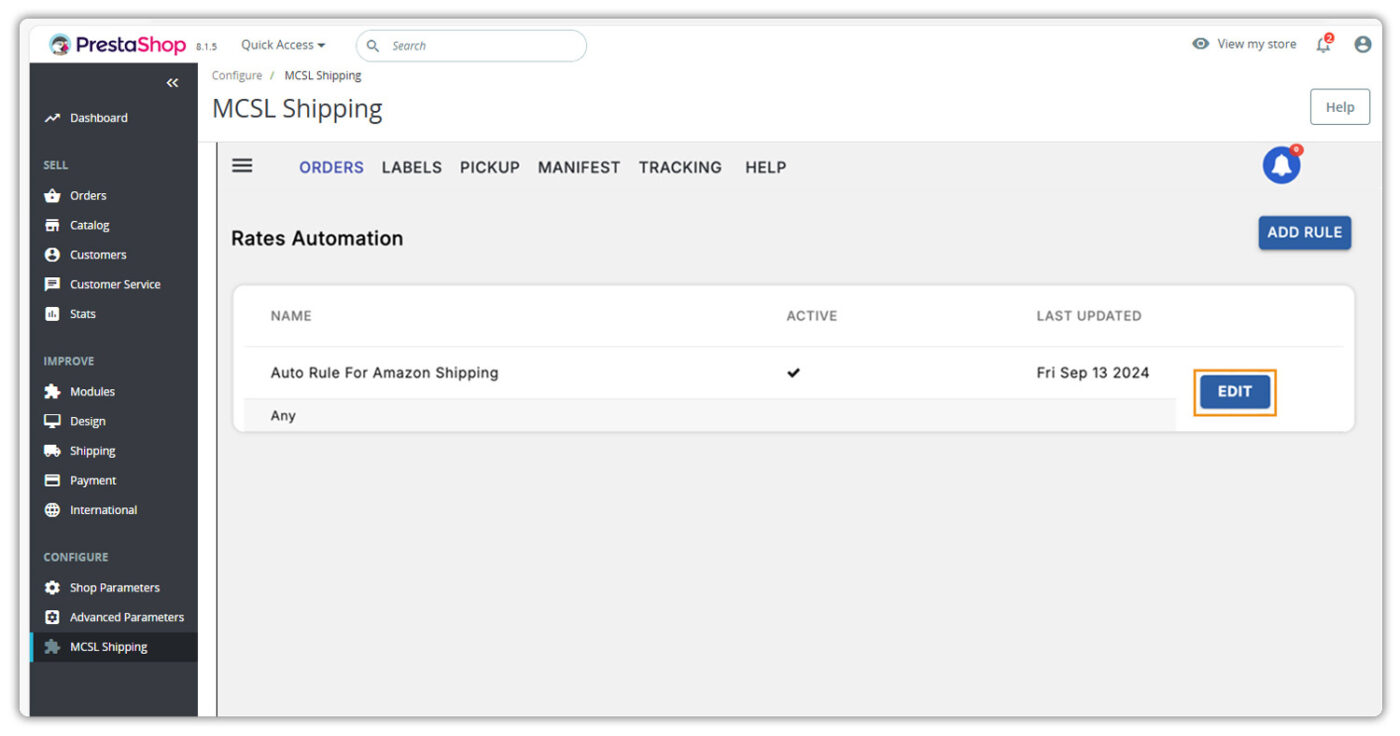
Task: Click the Configure breadcrumb link
Action: 237,75
